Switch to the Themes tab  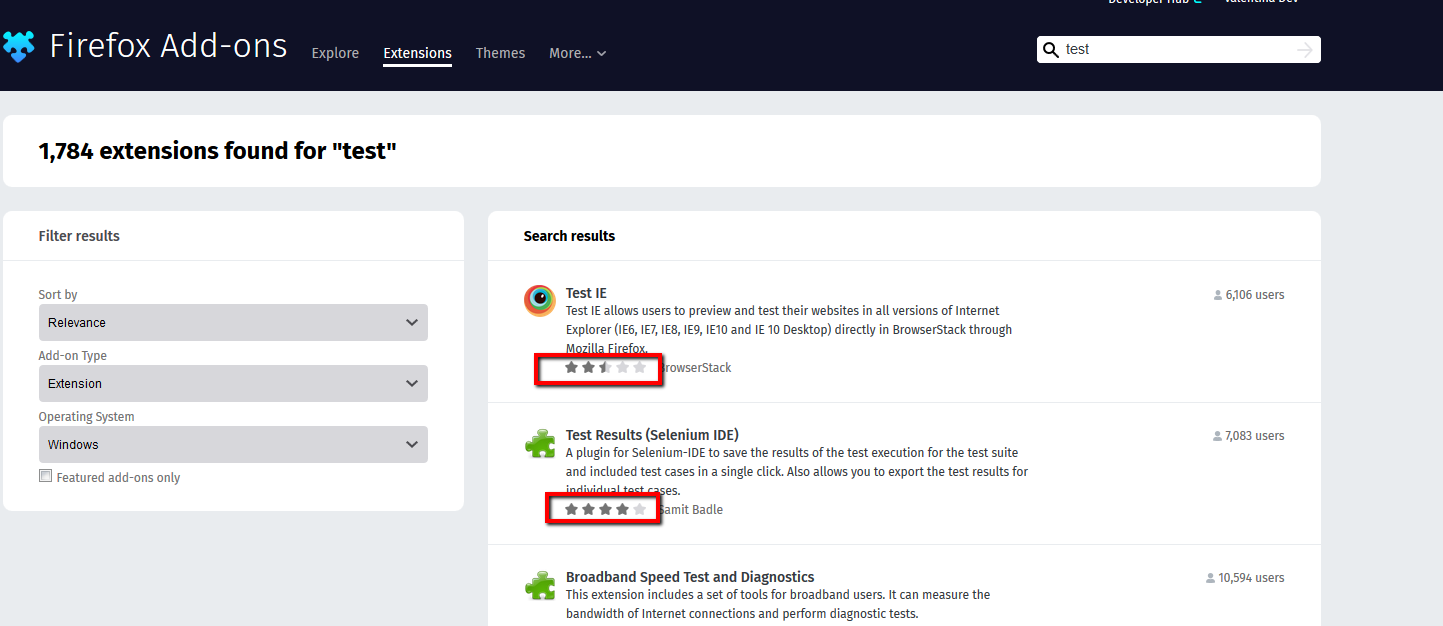click(x=500, y=53)
